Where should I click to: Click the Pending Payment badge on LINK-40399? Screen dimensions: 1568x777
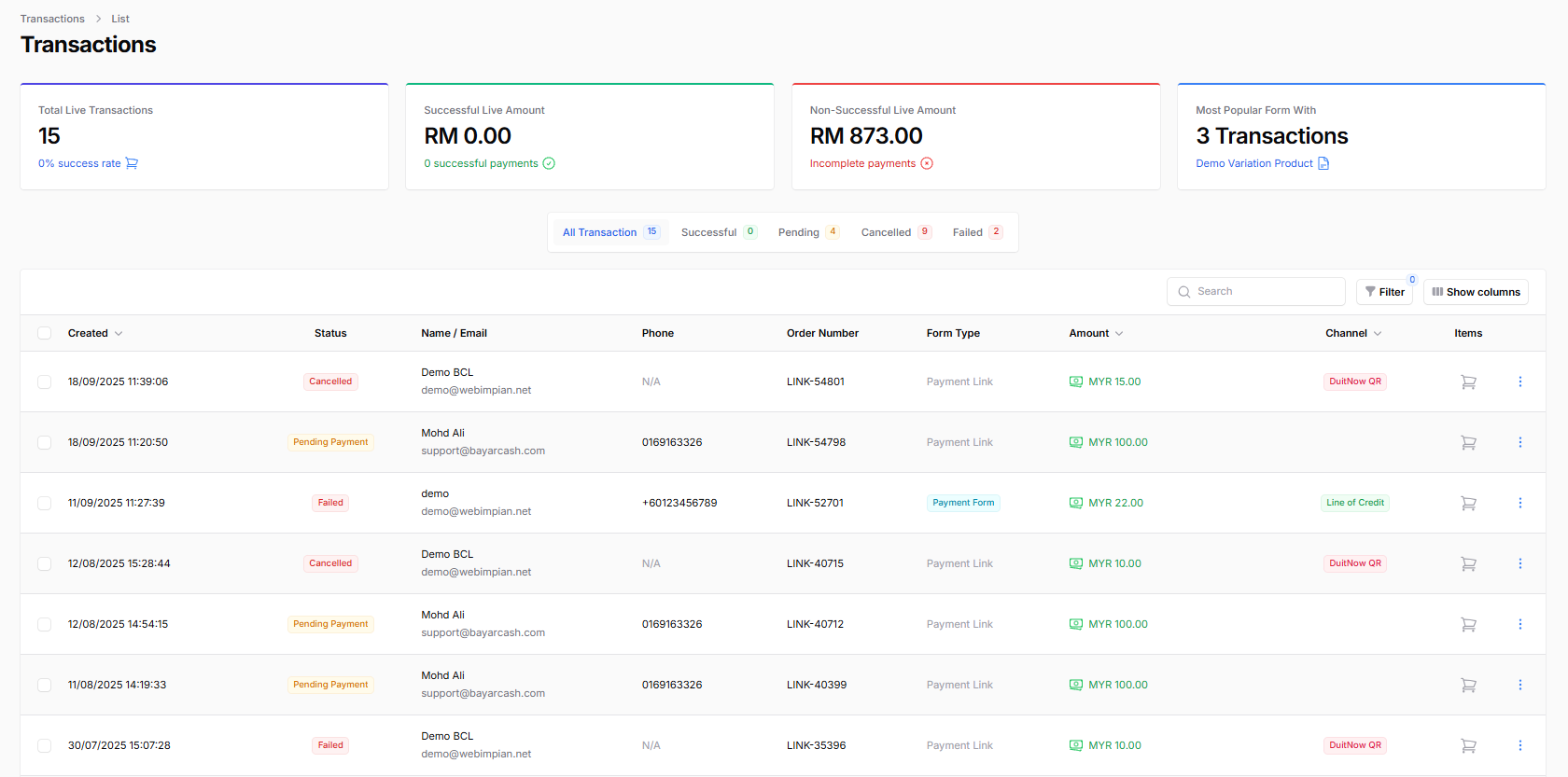(330, 685)
